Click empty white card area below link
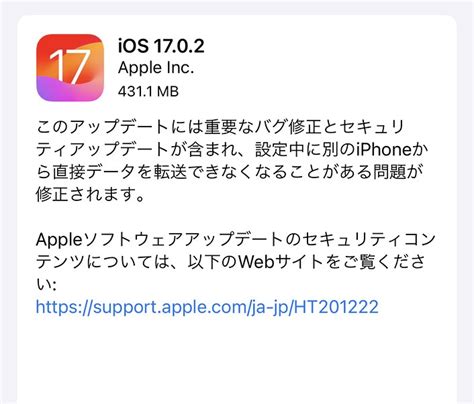The image size is (474, 404). (x=237, y=360)
